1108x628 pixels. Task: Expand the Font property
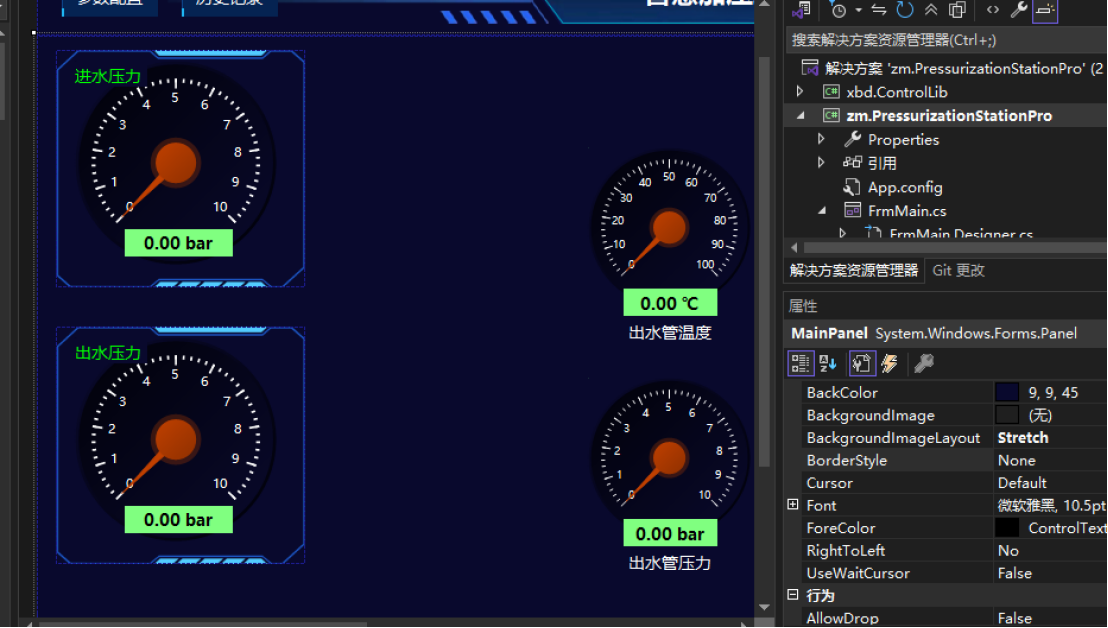(793, 504)
